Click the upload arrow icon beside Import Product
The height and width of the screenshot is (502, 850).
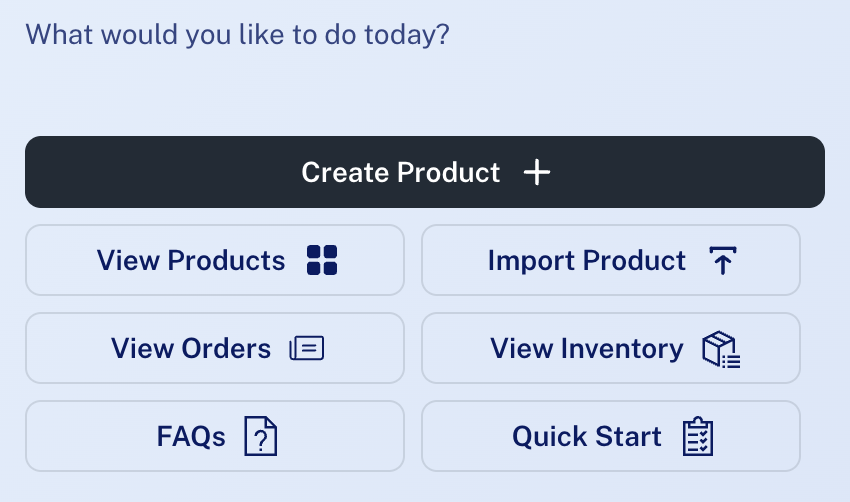pyautogui.click(x=723, y=260)
